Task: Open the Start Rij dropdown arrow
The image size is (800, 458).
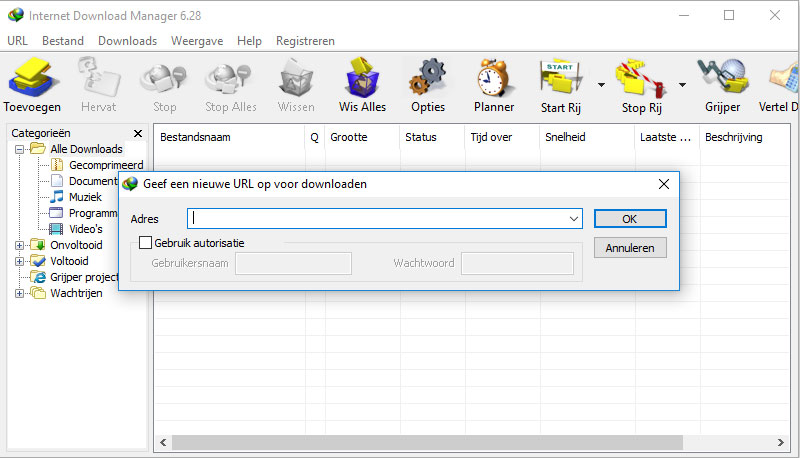Action: [602, 85]
